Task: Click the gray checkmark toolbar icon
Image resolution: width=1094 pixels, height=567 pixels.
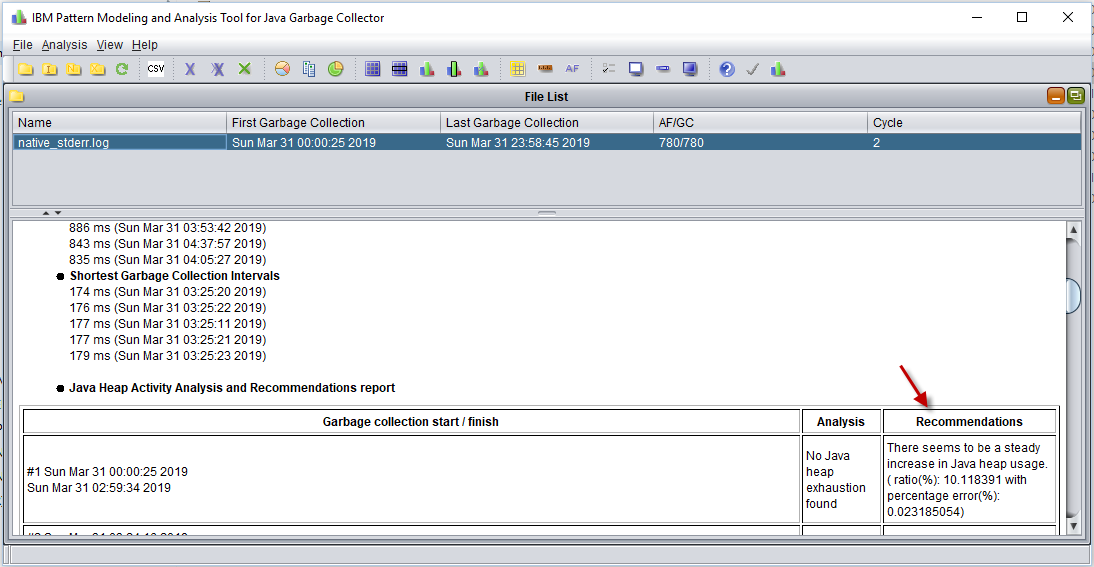Action: coord(752,69)
